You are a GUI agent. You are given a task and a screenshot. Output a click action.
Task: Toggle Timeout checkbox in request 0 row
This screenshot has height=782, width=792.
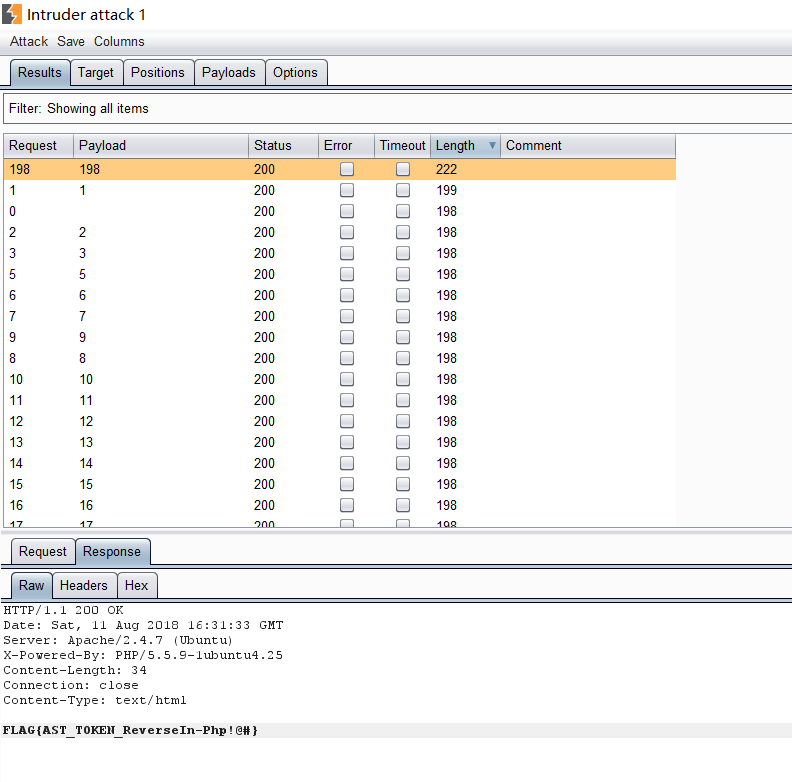(403, 211)
